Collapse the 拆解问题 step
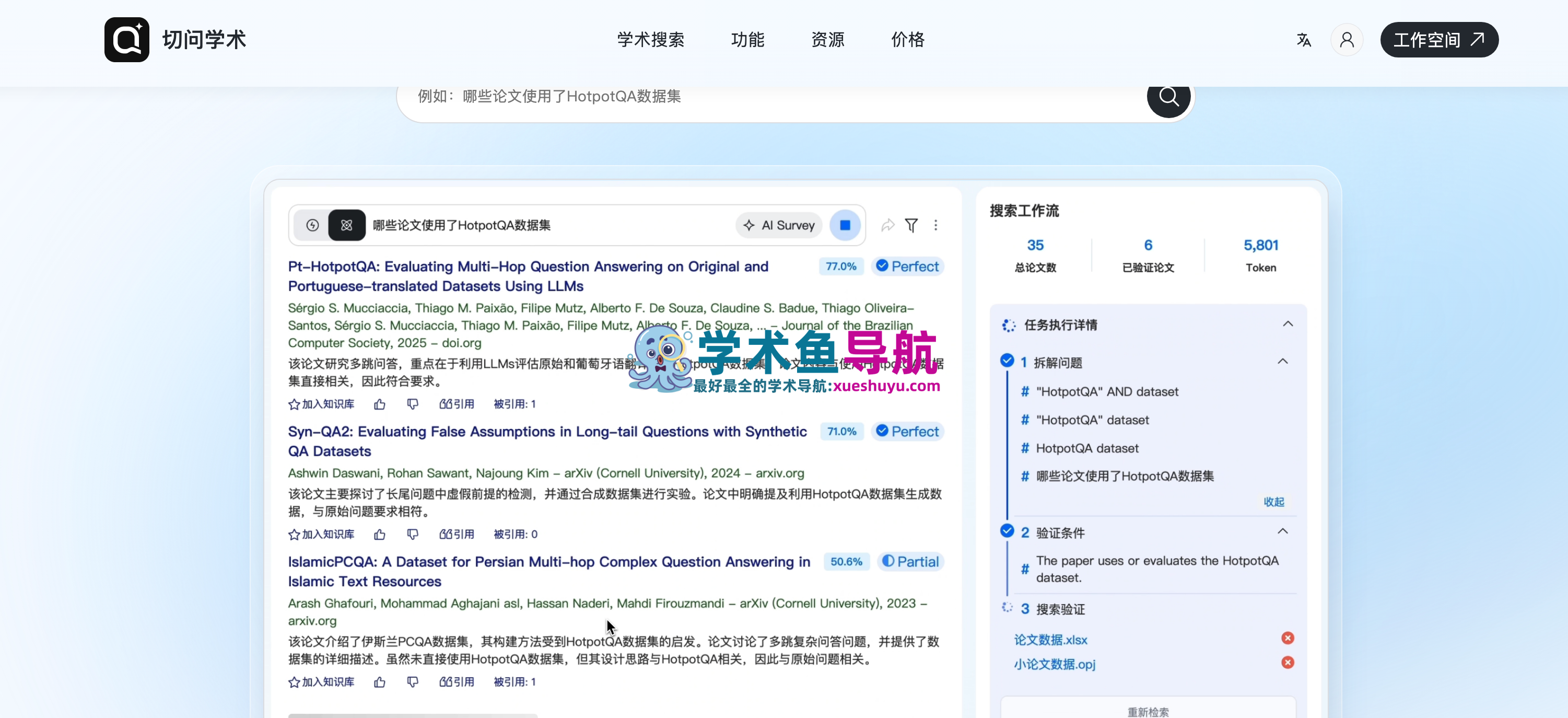Viewport: 1568px width, 718px height. (1282, 362)
